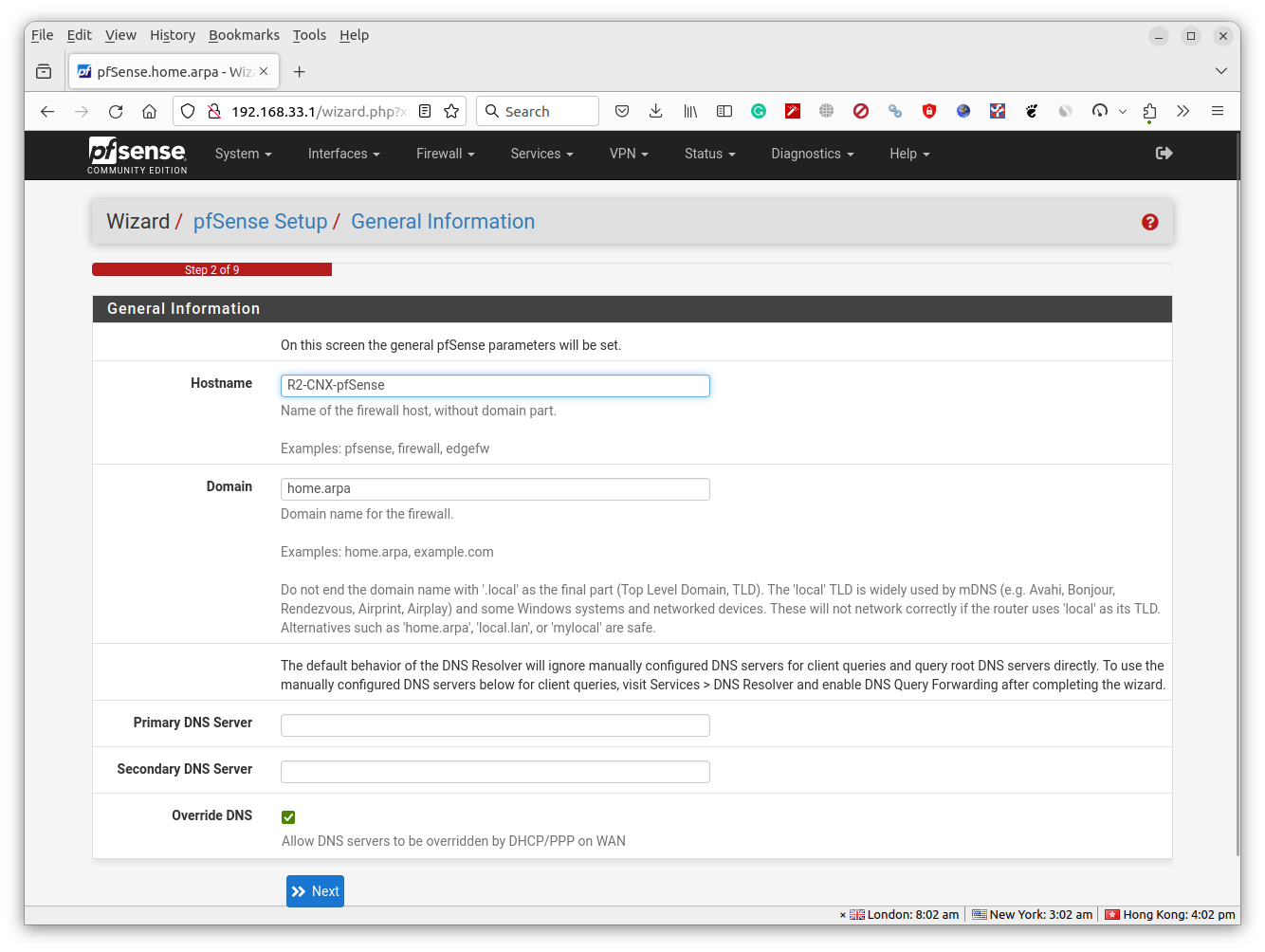Bookmark this page with the star icon
Screen dimensions: 1265x952
pyautogui.click(x=451, y=111)
